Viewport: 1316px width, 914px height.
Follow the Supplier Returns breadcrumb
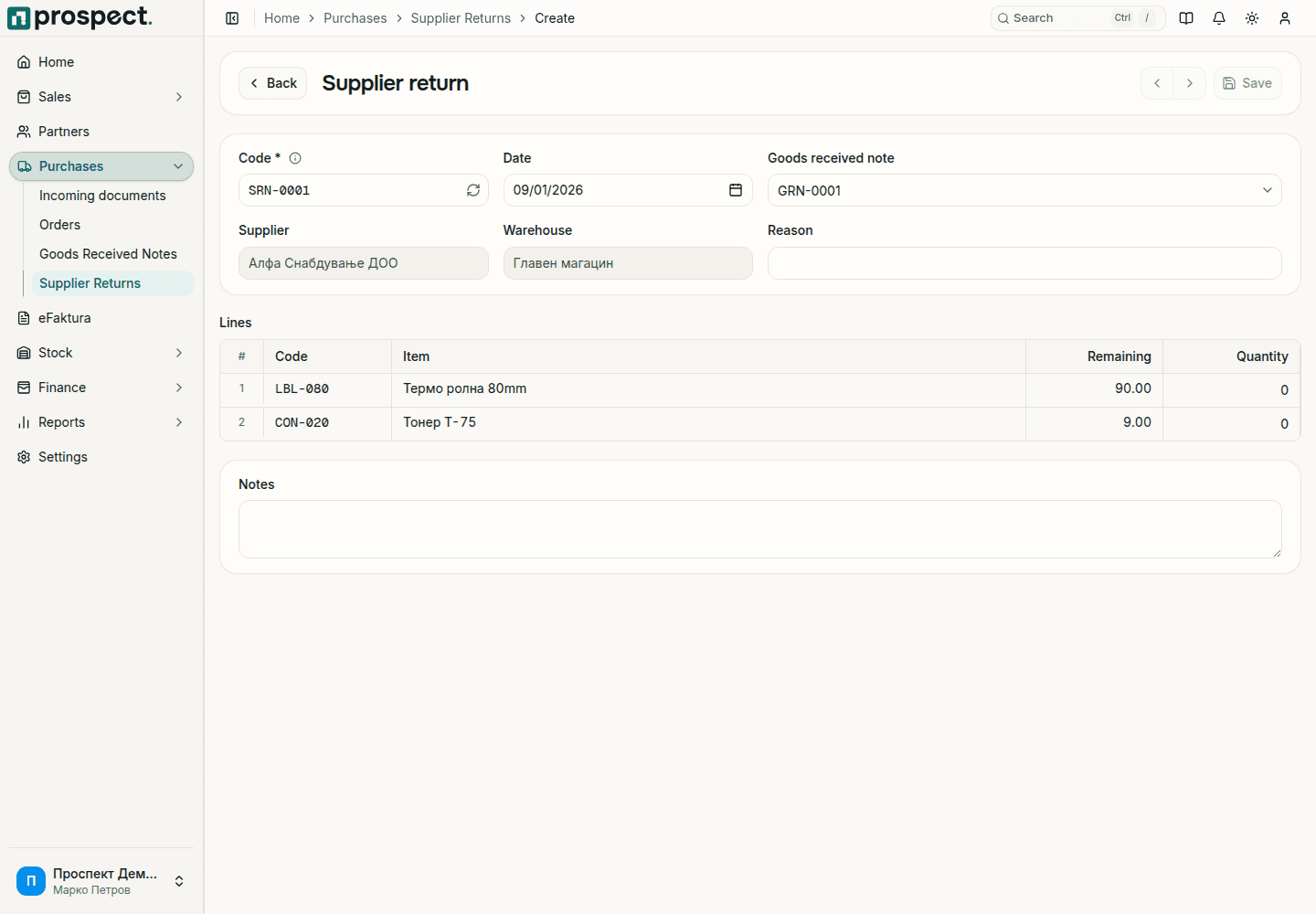coord(461,18)
